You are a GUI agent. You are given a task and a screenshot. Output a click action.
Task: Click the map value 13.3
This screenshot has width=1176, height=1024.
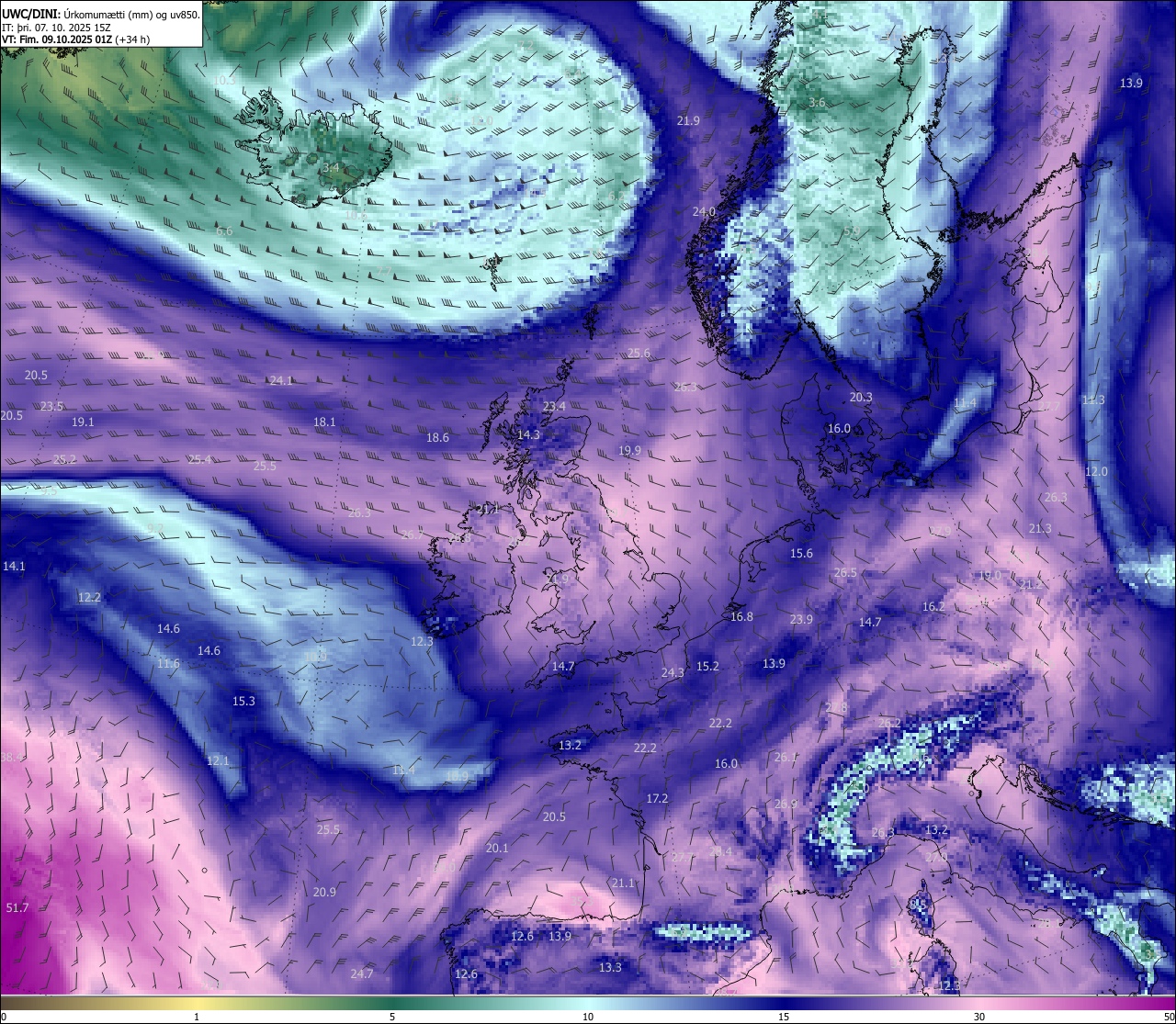(610, 967)
